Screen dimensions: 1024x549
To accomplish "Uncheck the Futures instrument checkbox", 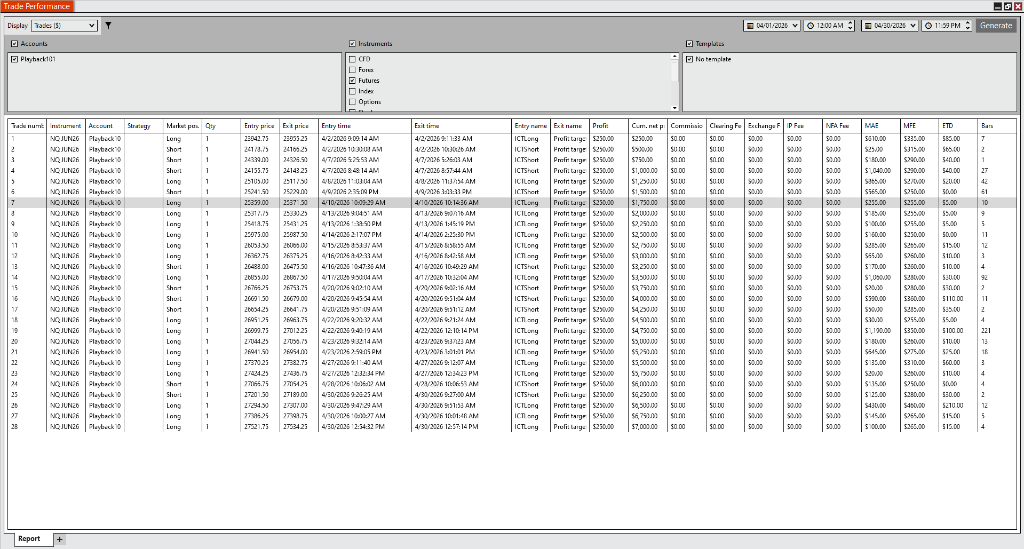I will tap(353, 81).
